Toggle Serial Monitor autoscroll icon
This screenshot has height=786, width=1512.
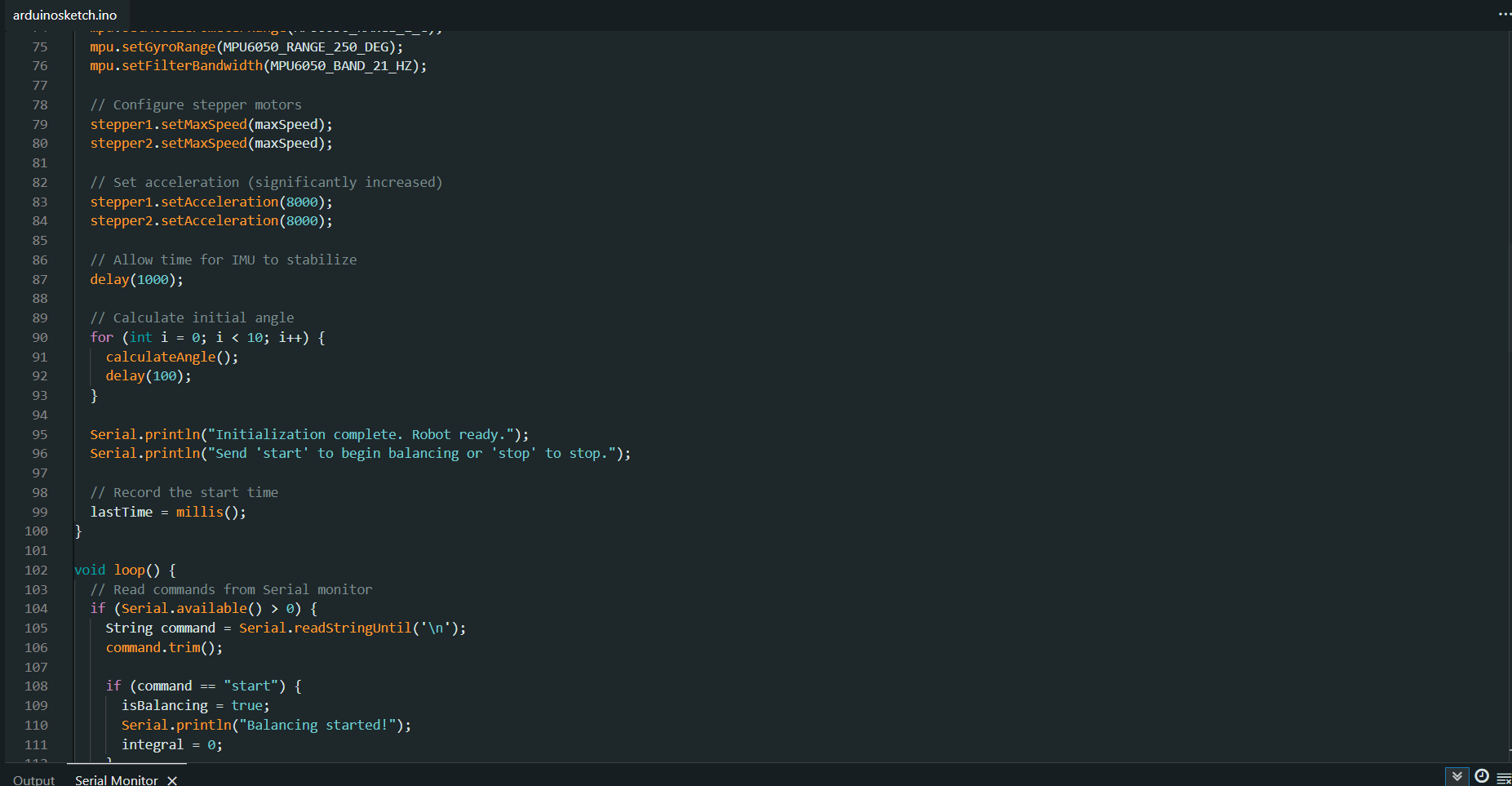click(1457, 776)
